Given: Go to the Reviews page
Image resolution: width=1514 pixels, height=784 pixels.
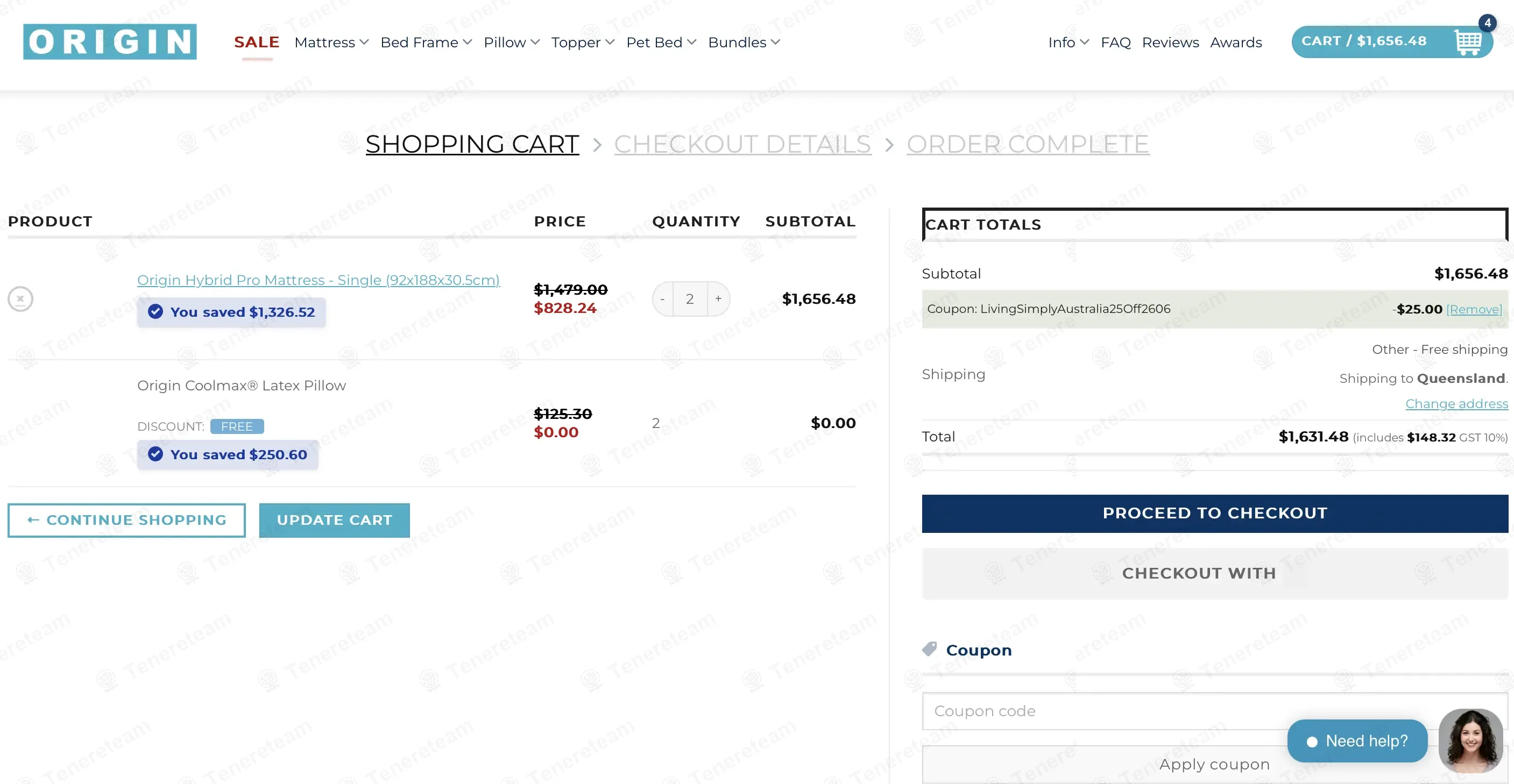Looking at the screenshot, I should 1170,42.
